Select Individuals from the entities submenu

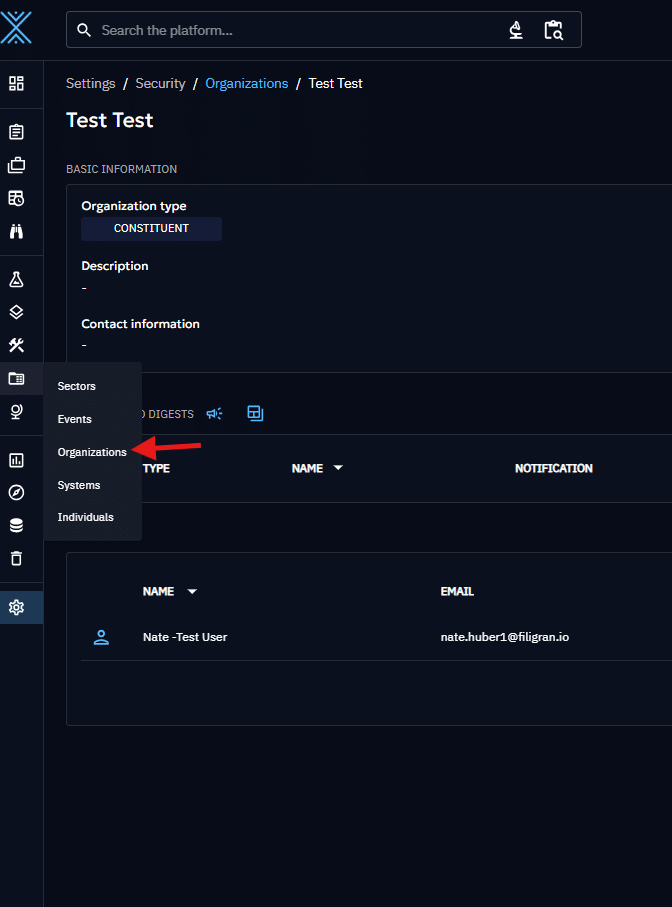coord(86,517)
